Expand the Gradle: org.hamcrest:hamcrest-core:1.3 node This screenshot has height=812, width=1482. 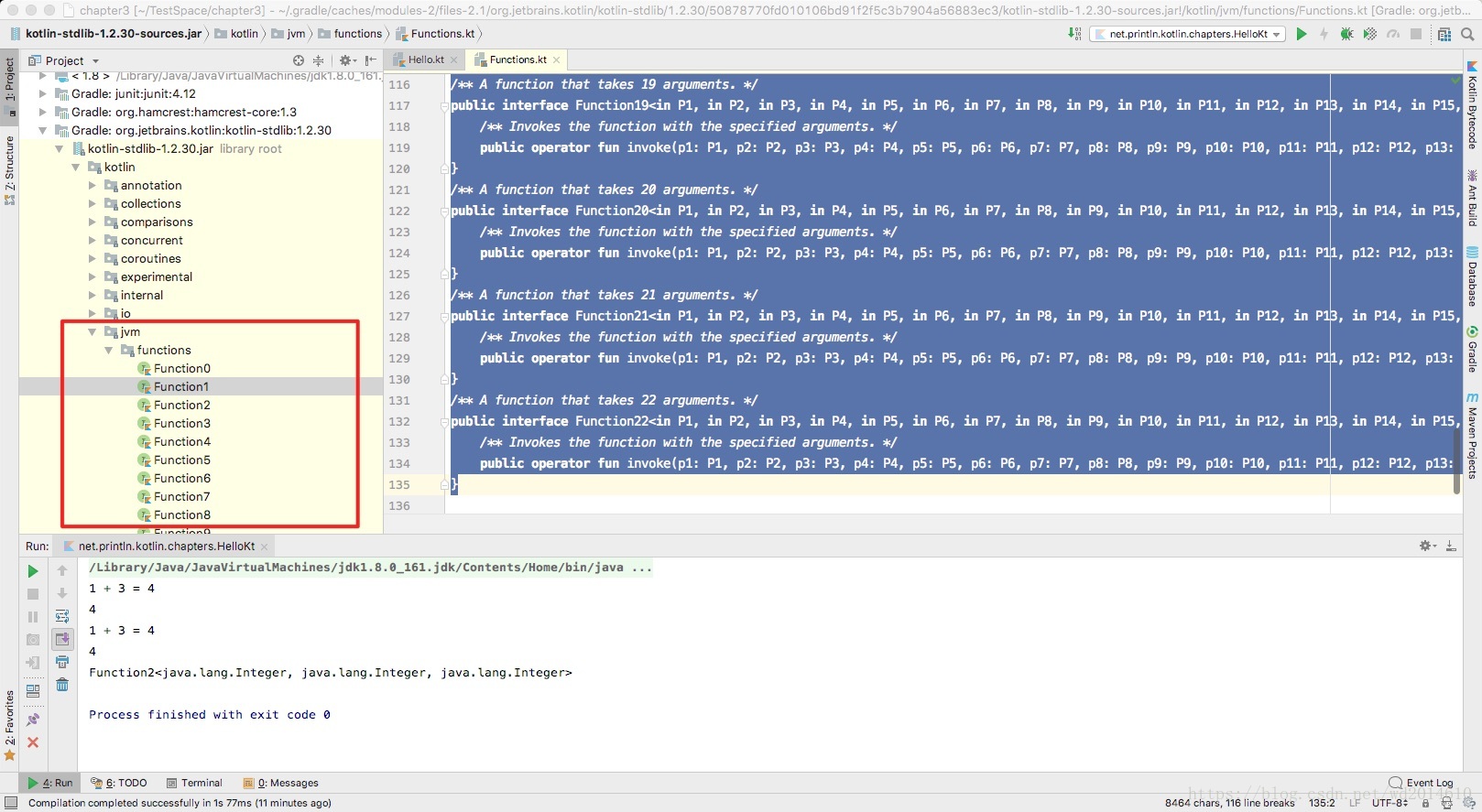tap(43, 112)
